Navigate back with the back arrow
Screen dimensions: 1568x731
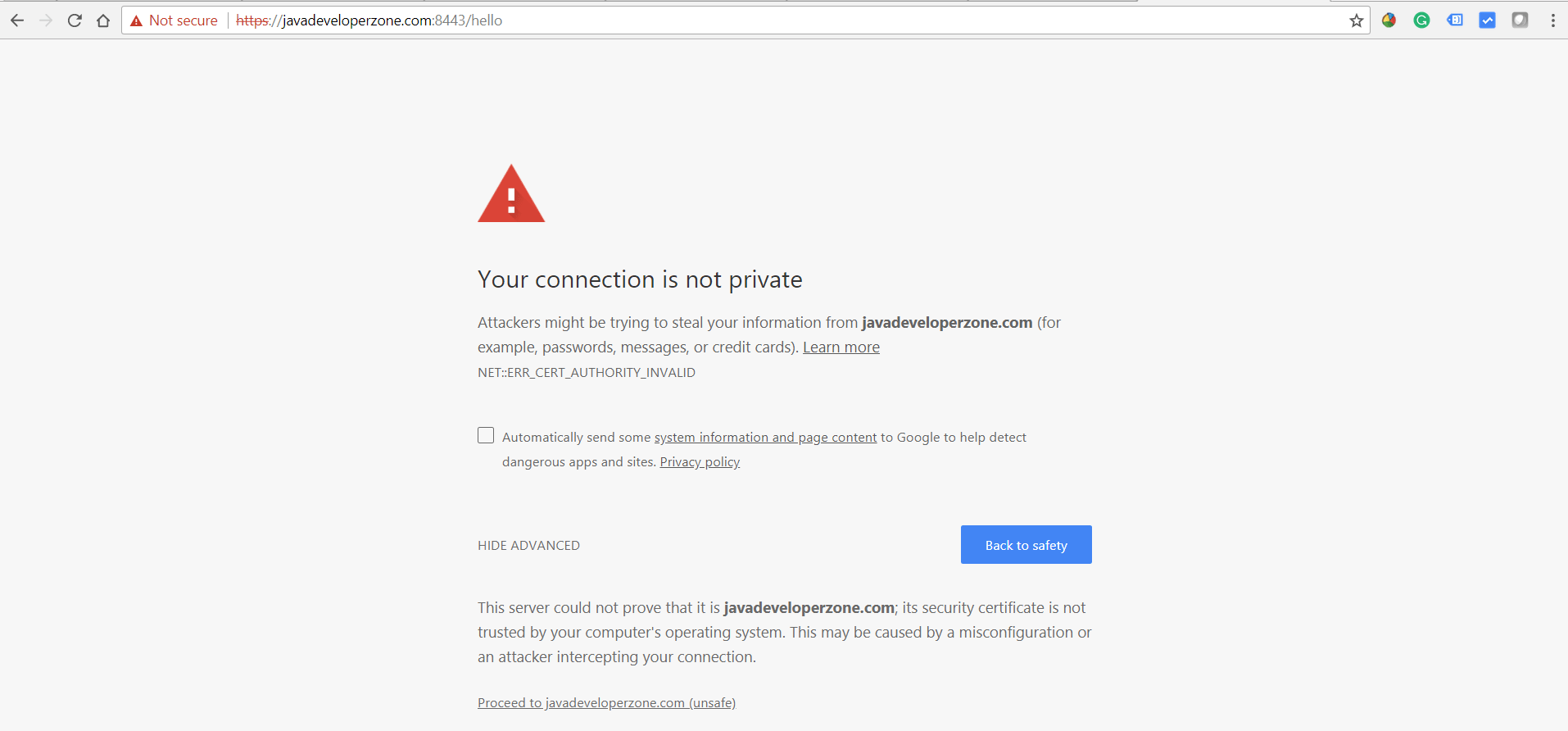pos(17,20)
